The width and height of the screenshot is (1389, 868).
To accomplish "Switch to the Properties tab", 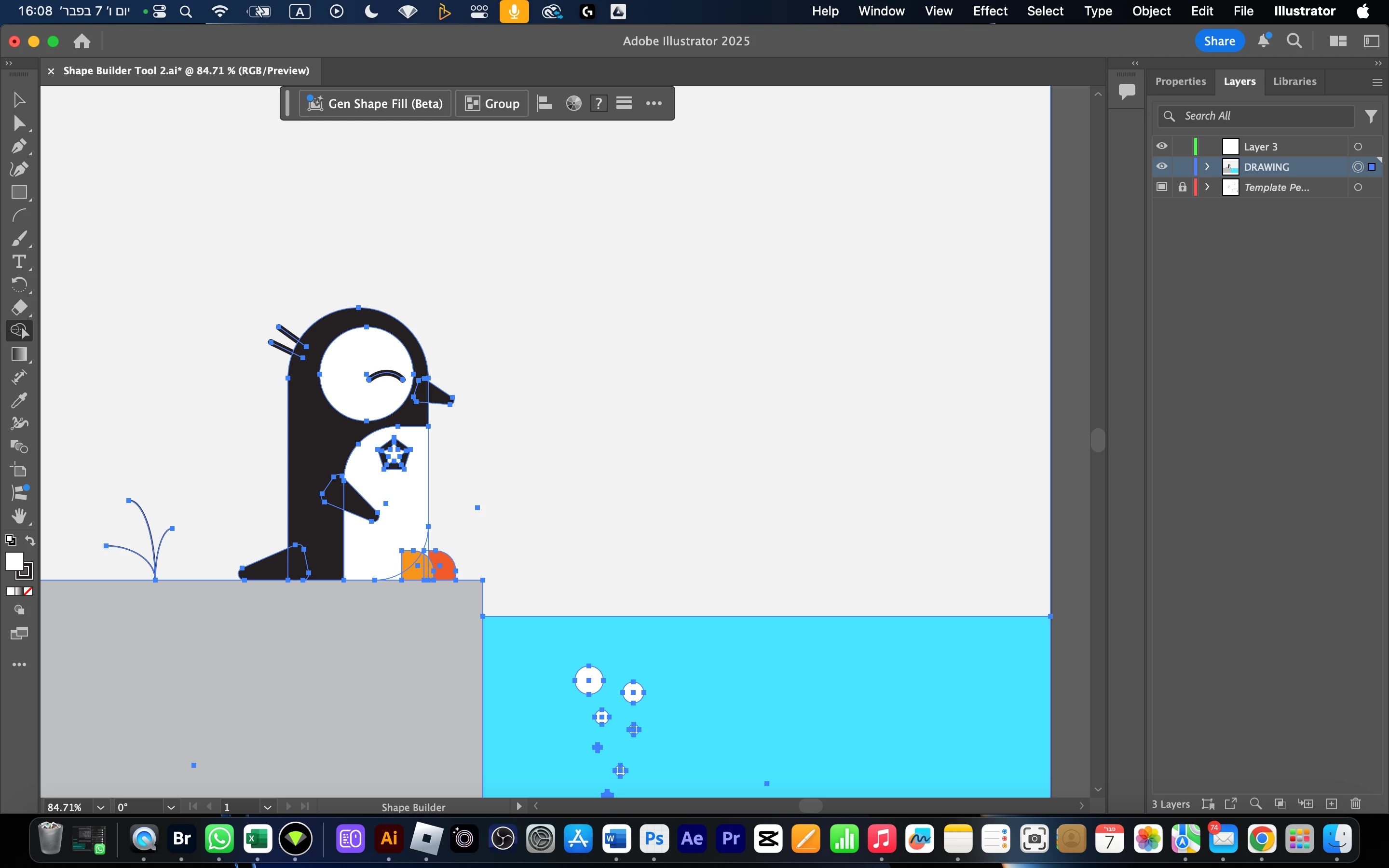I will click(x=1180, y=81).
